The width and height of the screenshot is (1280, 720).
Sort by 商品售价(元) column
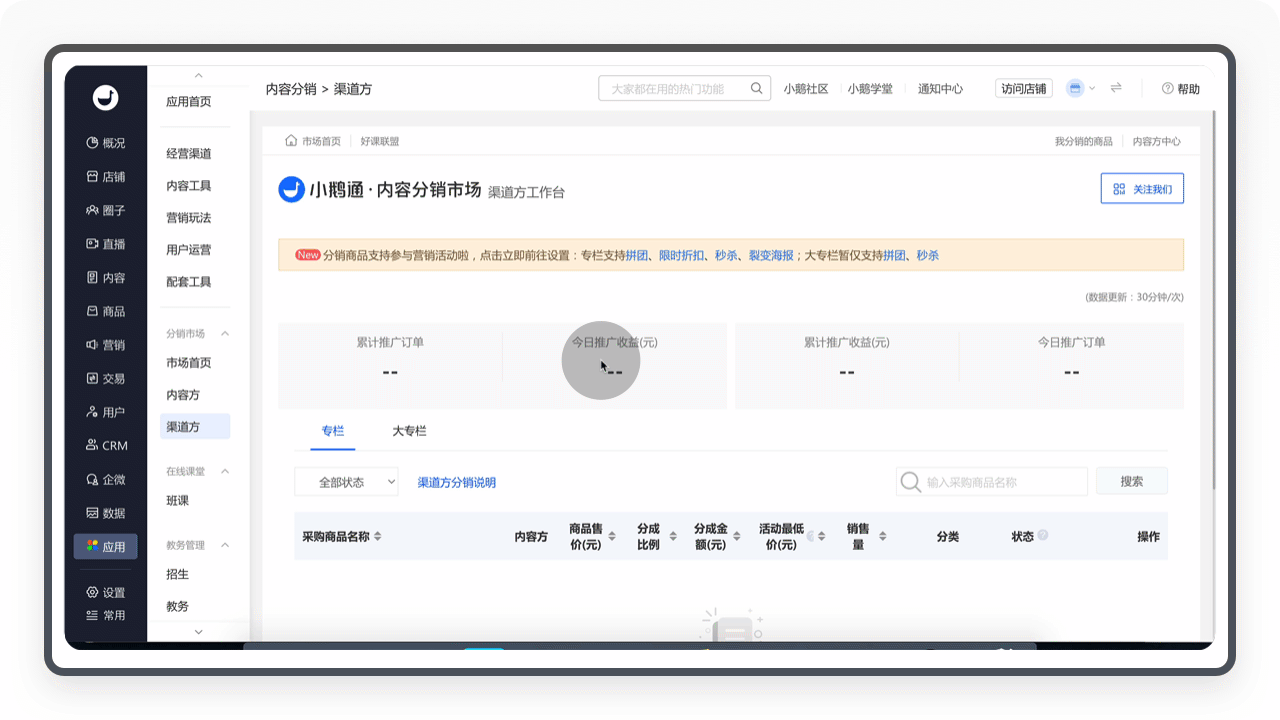click(612, 537)
